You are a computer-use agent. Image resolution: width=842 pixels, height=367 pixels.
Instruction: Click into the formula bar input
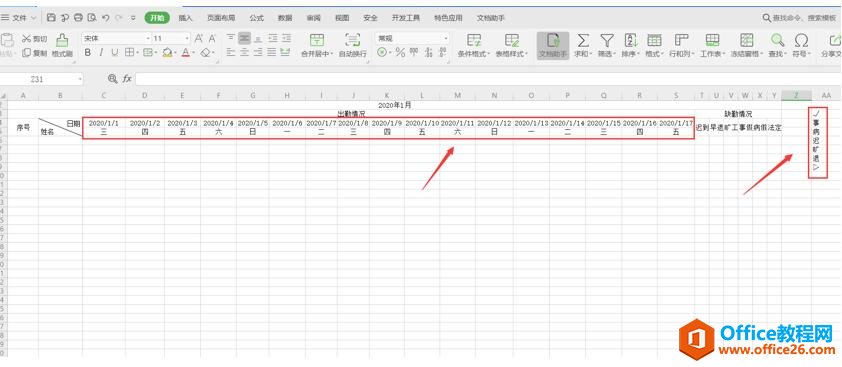point(489,79)
